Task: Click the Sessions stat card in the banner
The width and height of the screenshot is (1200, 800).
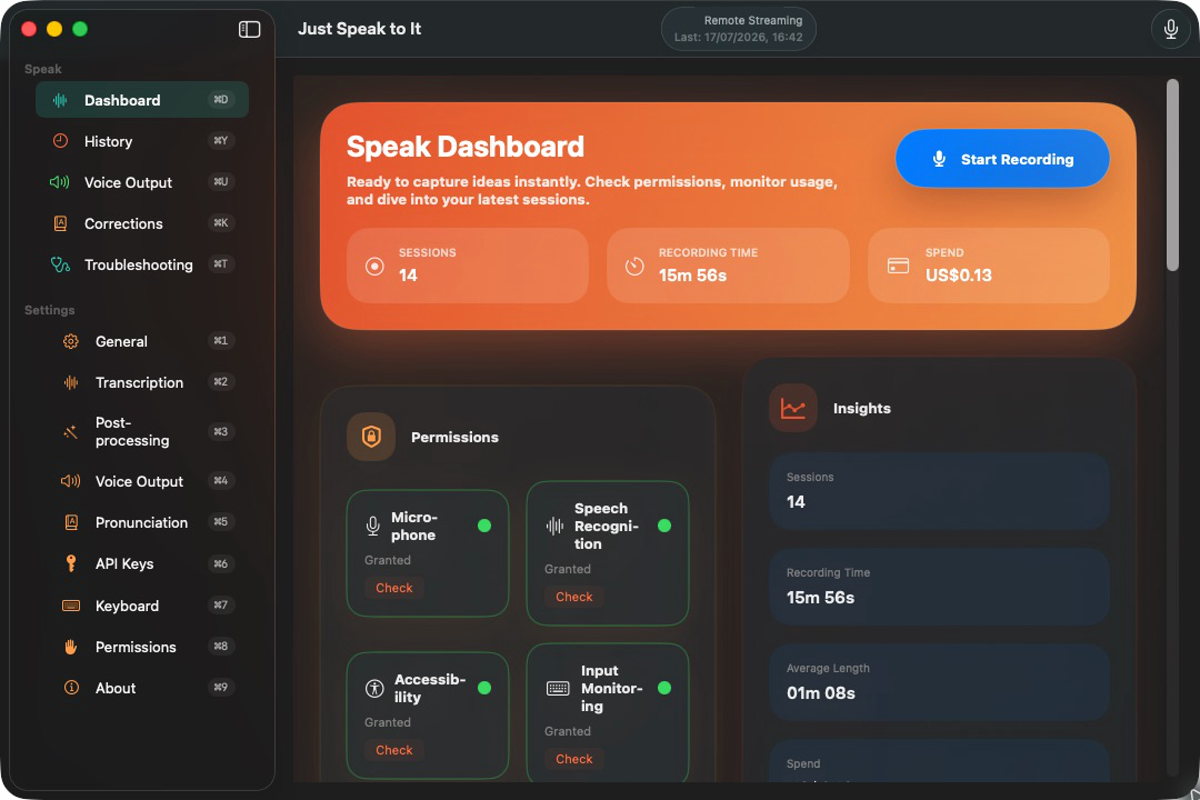Action: (x=468, y=265)
